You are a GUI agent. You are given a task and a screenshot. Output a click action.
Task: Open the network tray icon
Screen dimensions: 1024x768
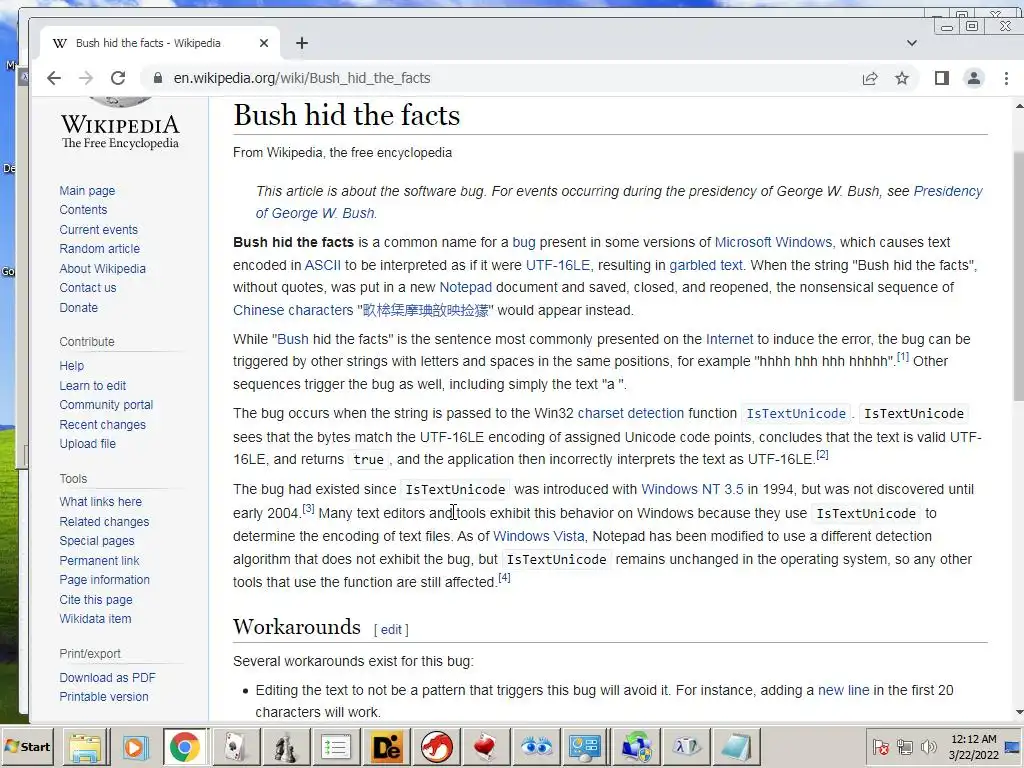point(904,747)
